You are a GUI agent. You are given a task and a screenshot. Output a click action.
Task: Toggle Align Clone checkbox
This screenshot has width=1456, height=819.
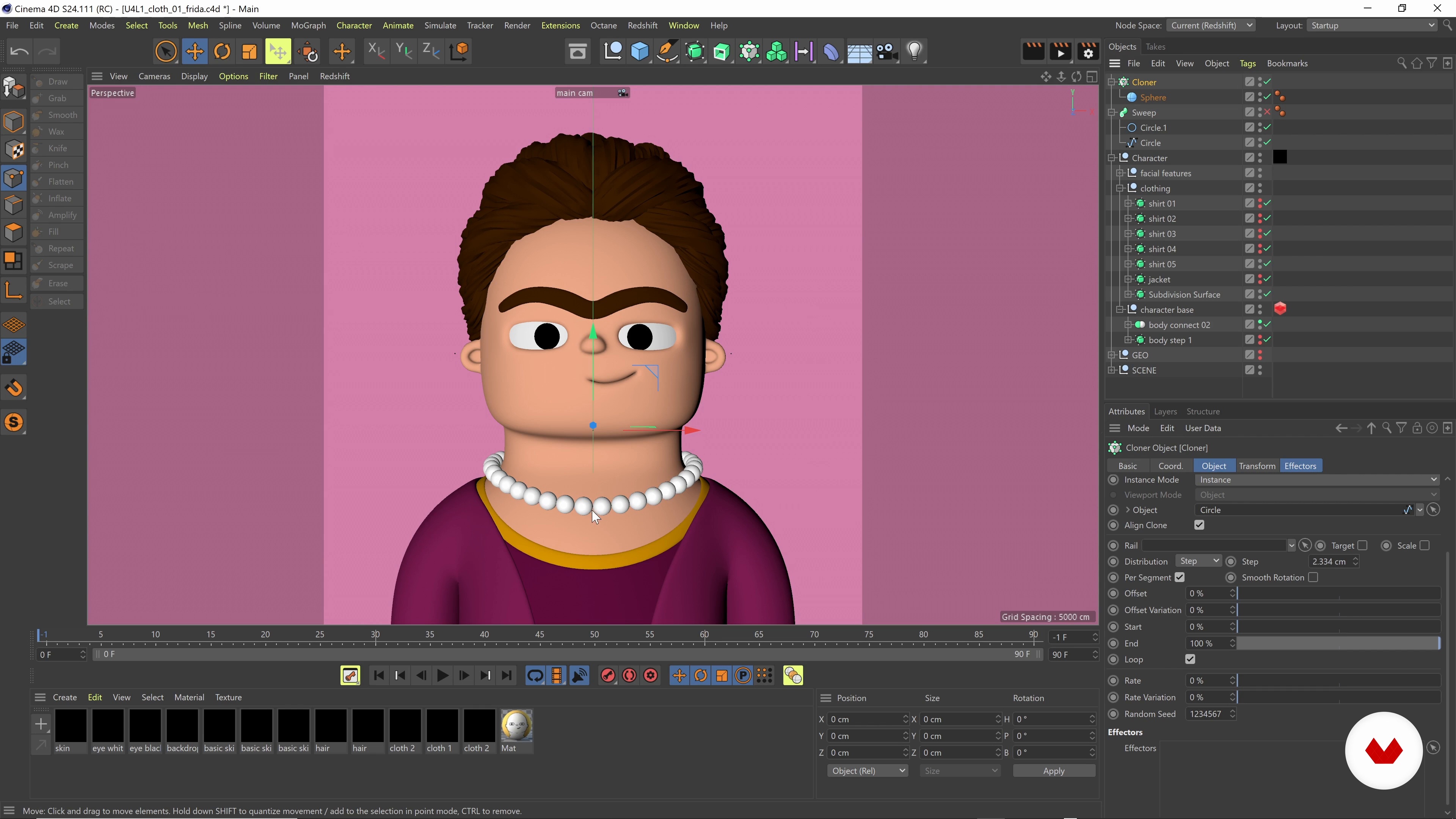coord(1199,525)
